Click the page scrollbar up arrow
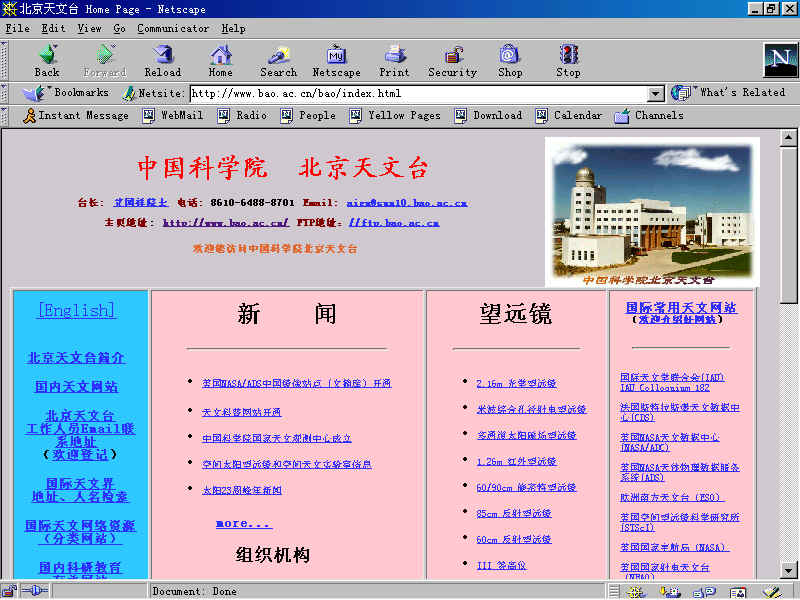800x600 pixels. 788,138
